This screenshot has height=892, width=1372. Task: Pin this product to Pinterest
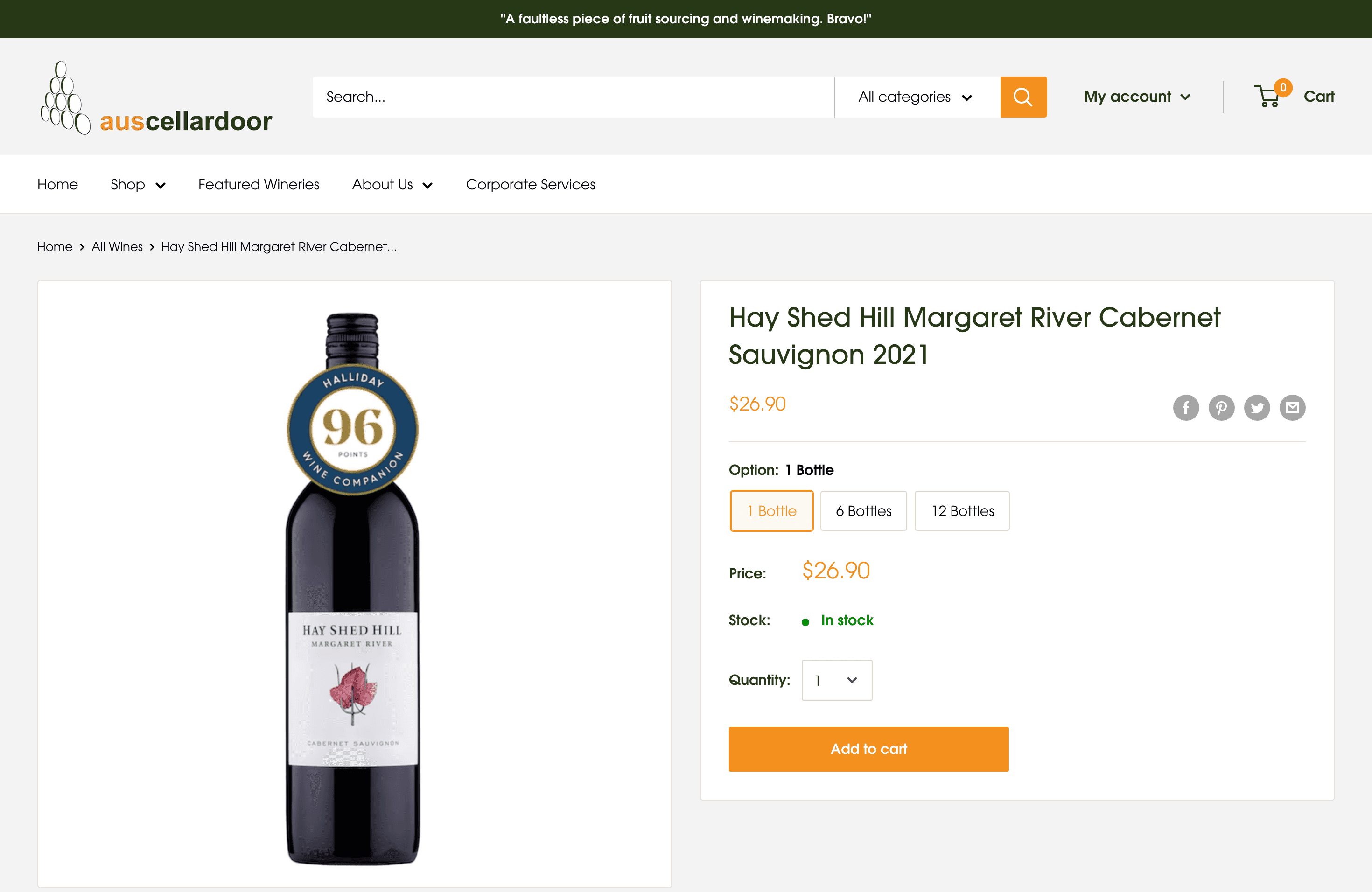pyautogui.click(x=1222, y=407)
